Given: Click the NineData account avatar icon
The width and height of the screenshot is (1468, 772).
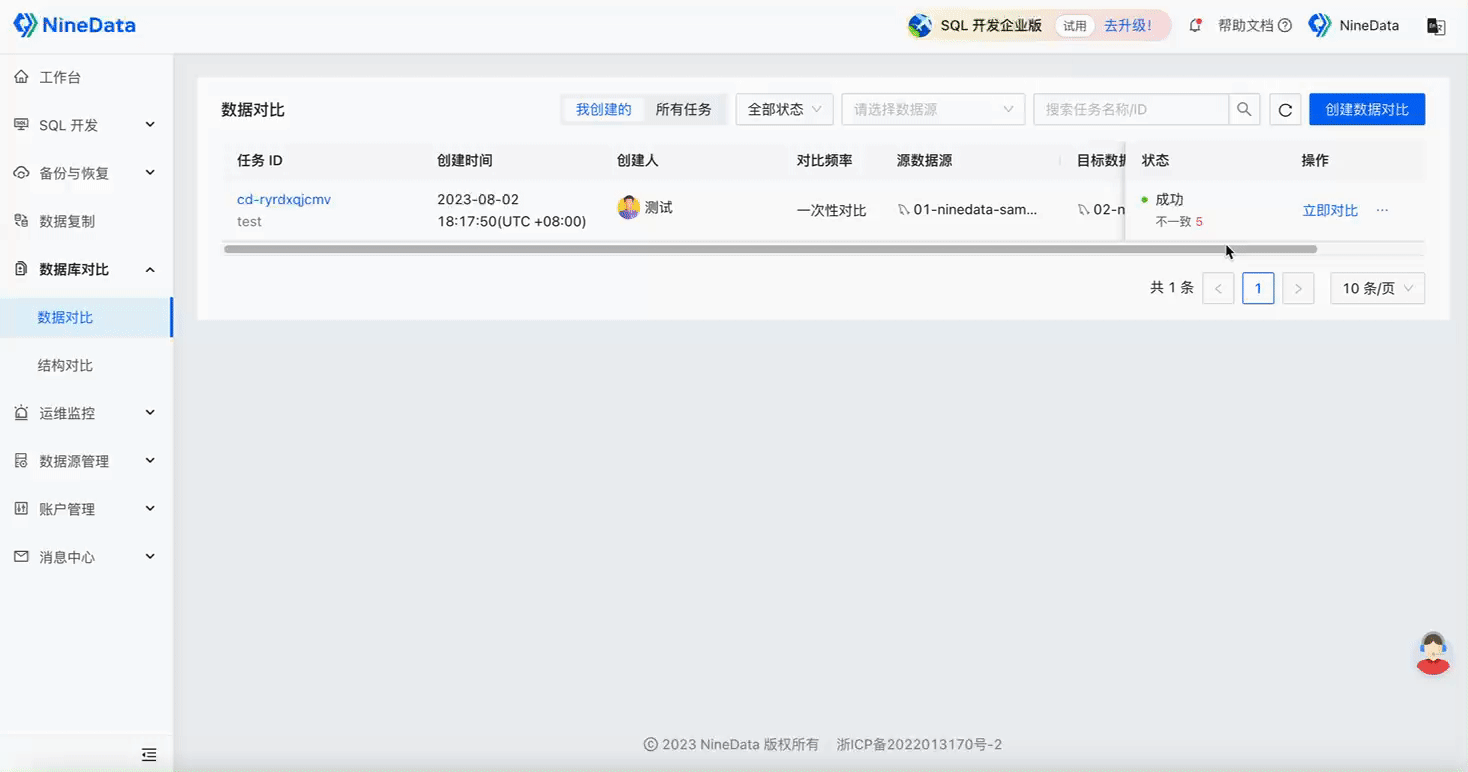Looking at the screenshot, I should (1320, 26).
